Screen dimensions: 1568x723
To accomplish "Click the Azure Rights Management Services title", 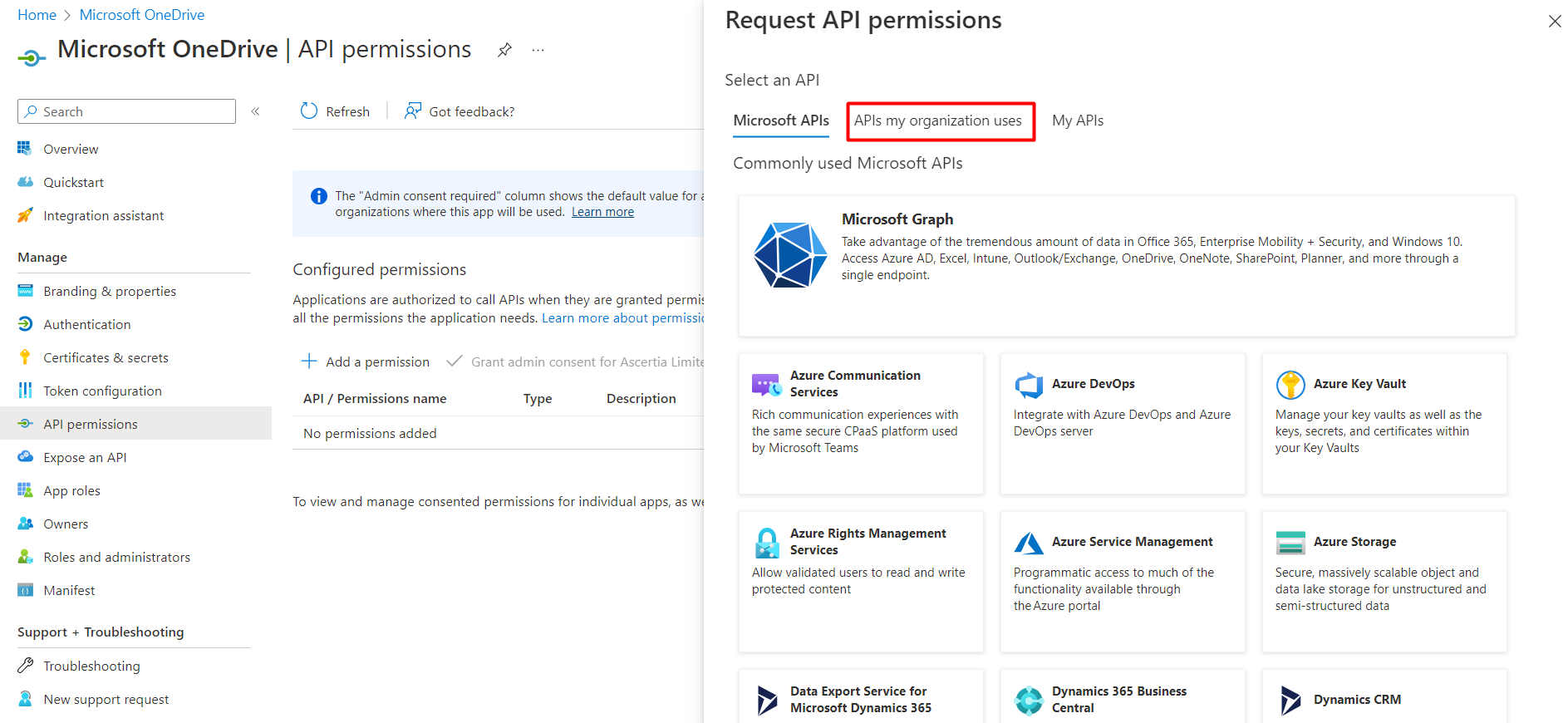I will pos(868,542).
